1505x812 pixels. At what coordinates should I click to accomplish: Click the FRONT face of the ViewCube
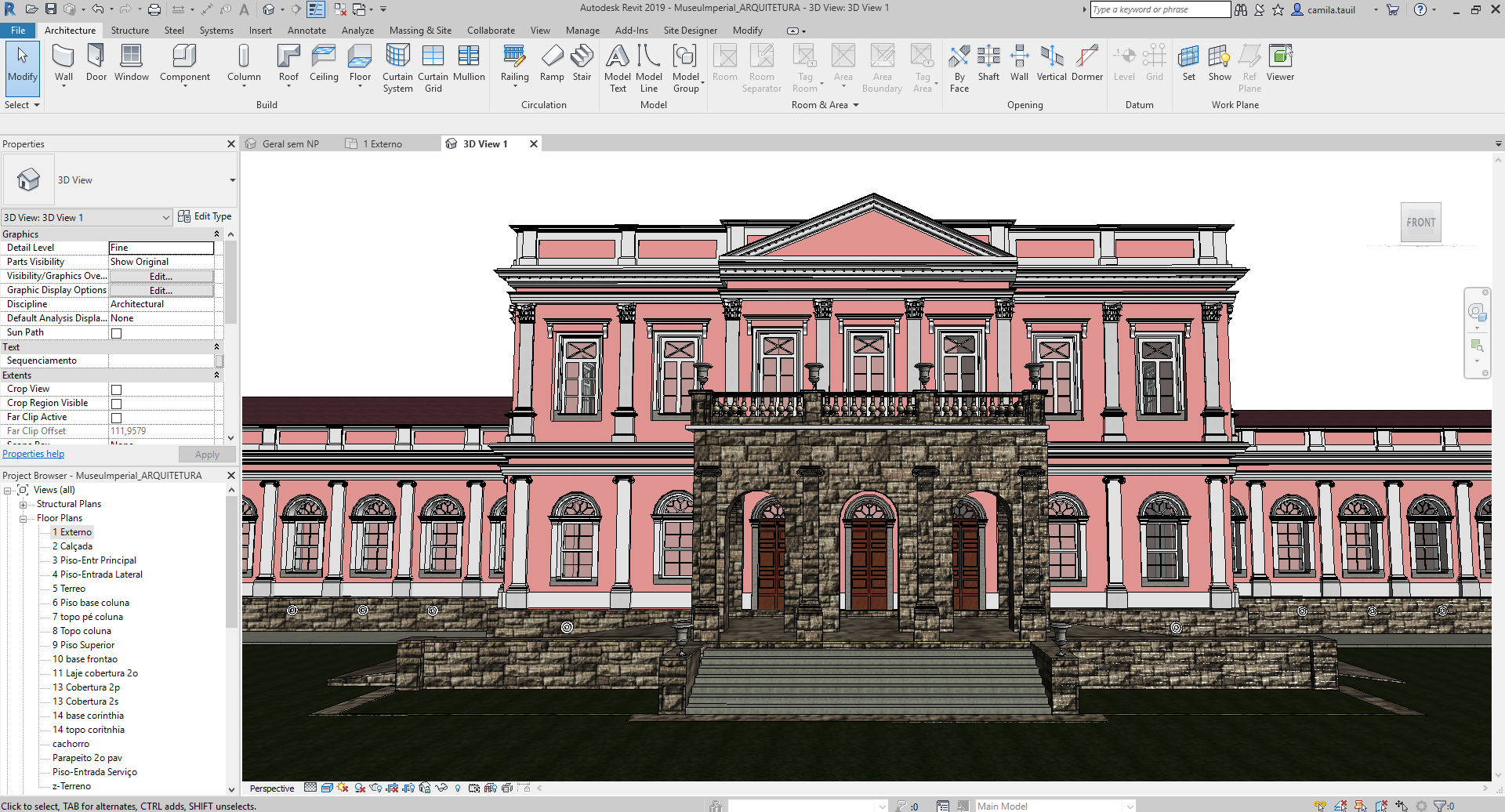coord(1420,223)
